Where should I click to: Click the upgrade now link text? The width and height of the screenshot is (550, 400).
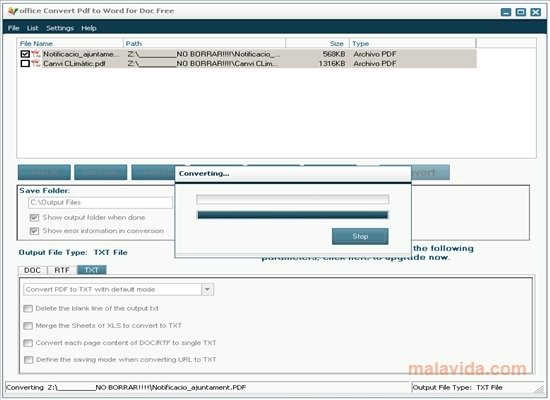(x=355, y=258)
